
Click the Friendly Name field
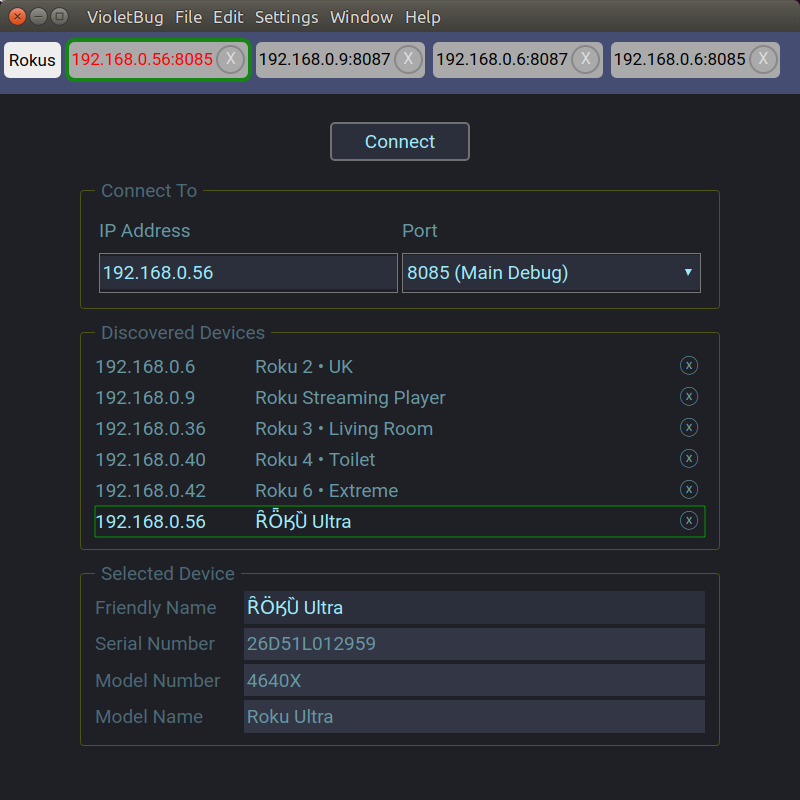point(474,608)
